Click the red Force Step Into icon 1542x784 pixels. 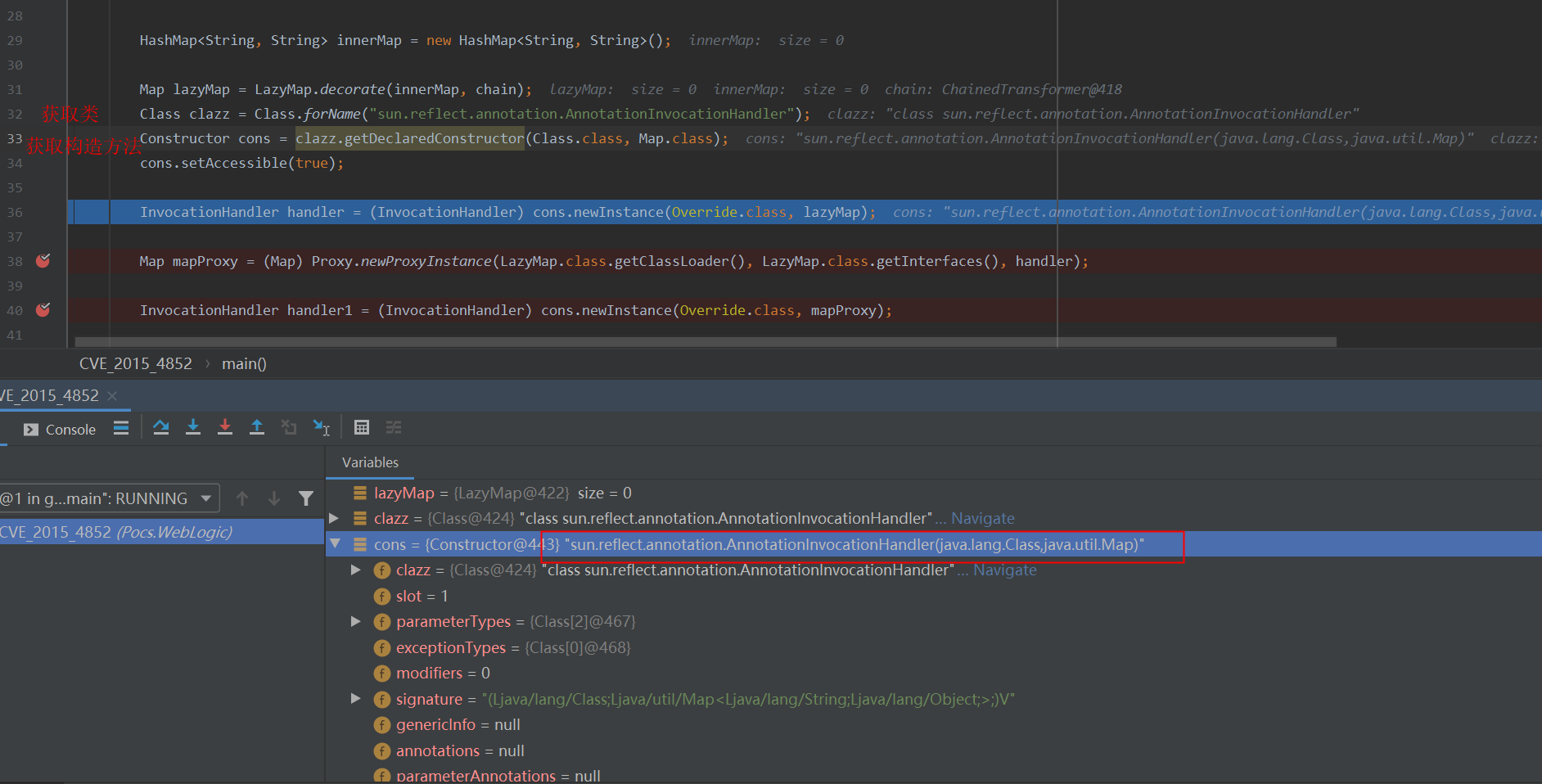225,427
